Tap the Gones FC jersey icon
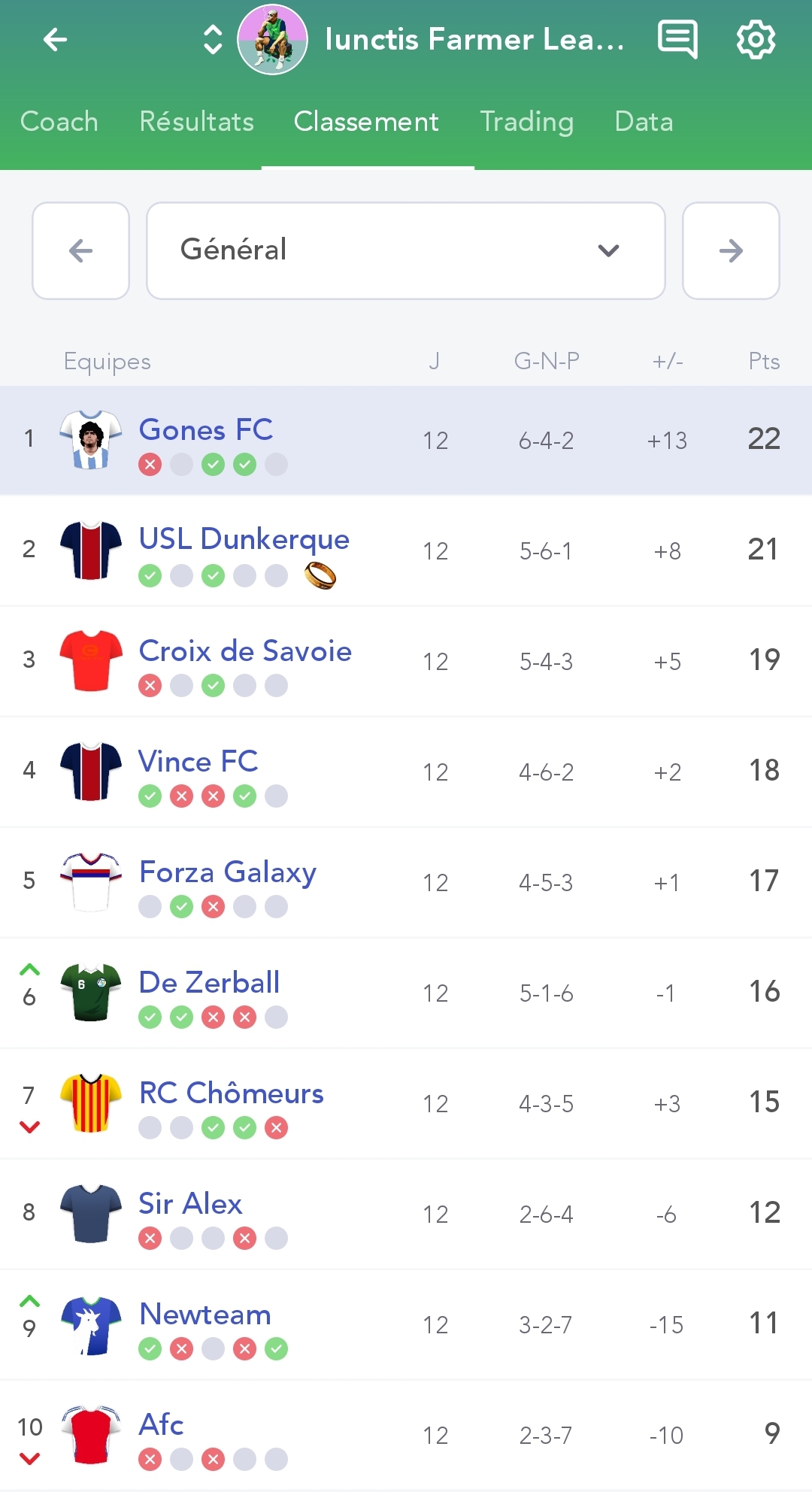812x1492 pixels. tap(91, 440)
